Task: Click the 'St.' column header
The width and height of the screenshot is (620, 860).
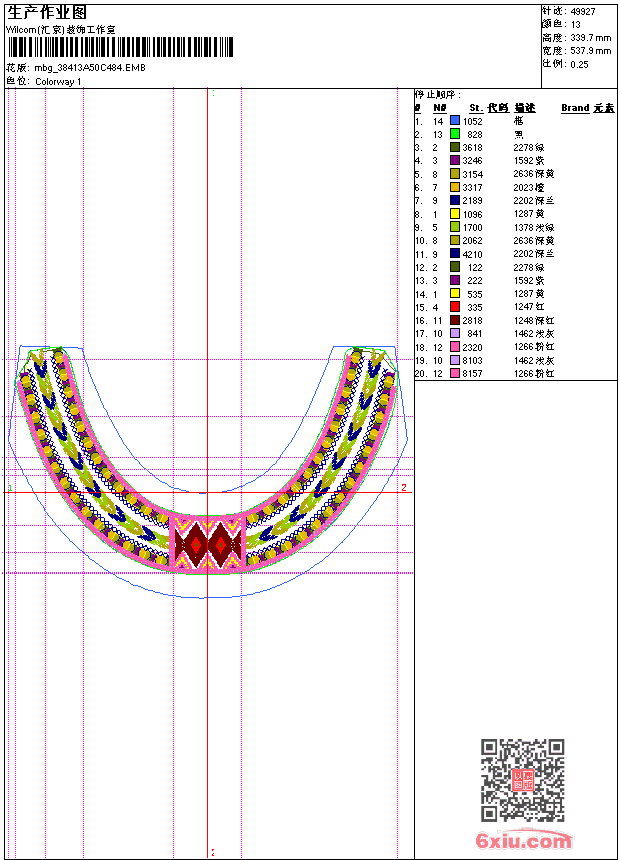Action: coord(476,107)
